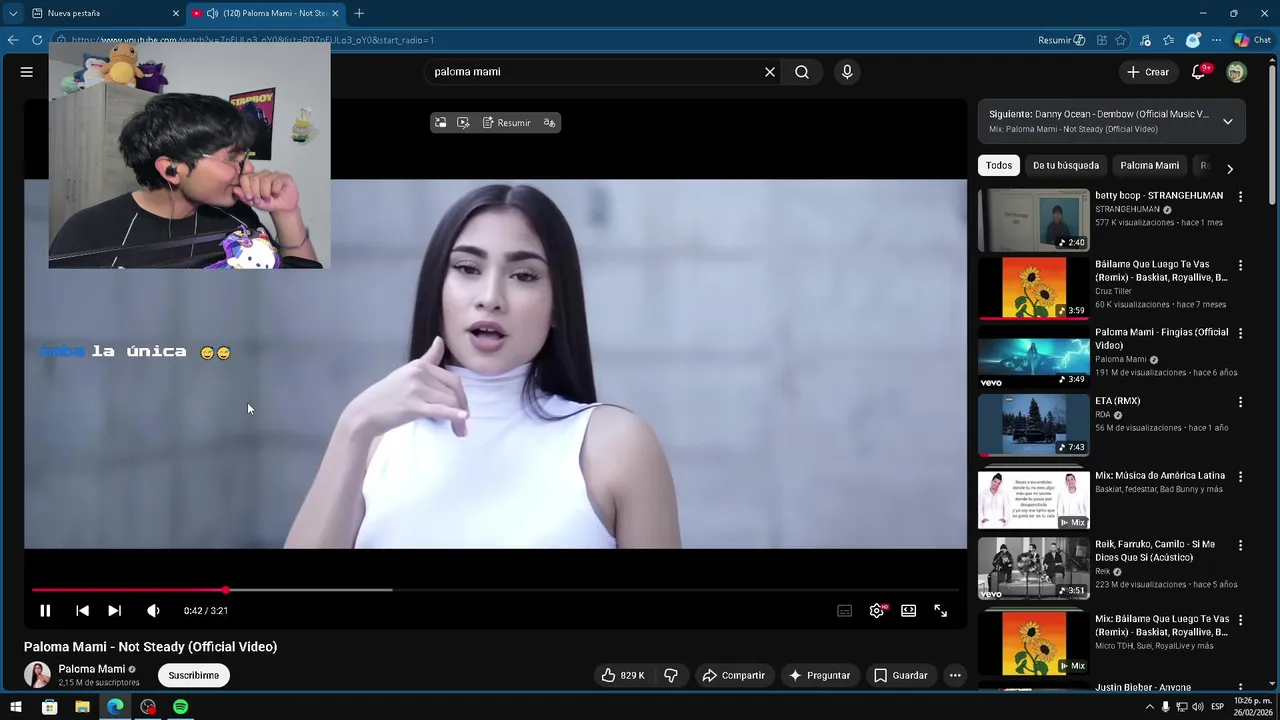1280x720 pixels.
Task: Like the video with 829 K likes
Action: 622,676
